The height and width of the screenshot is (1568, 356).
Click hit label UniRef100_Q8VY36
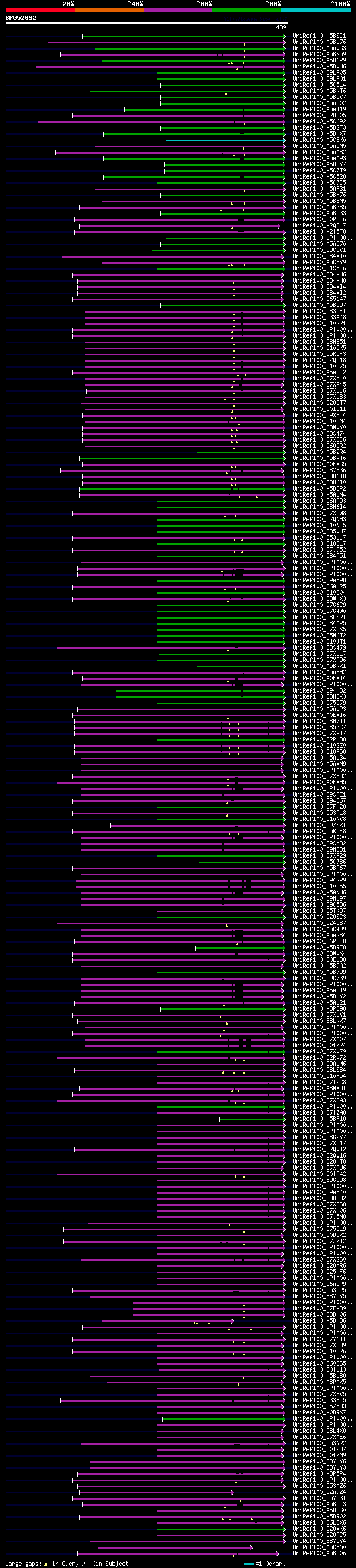(319, 471)
